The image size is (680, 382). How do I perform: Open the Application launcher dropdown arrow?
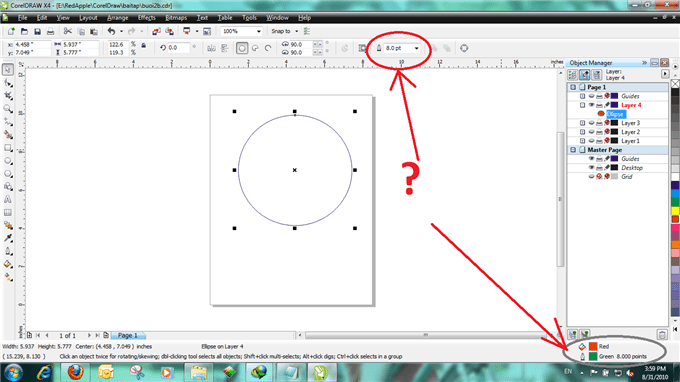tap(196, 31)
